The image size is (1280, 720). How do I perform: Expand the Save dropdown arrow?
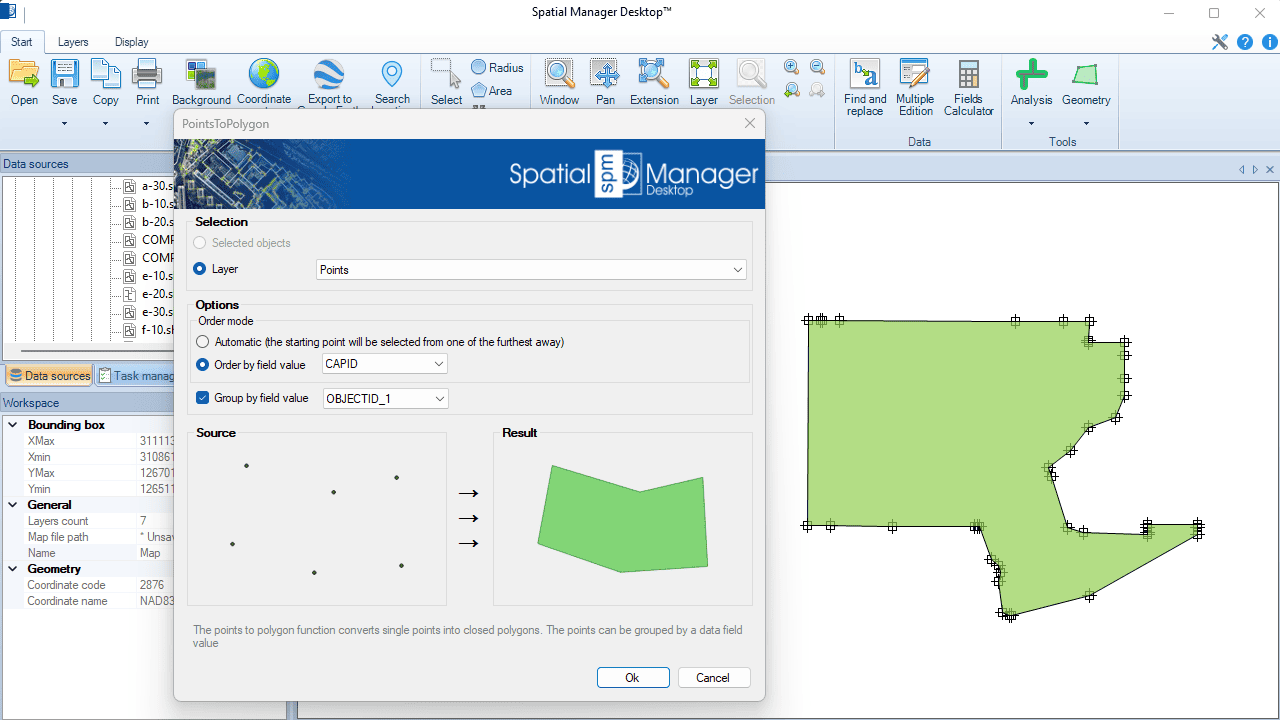pyautogui.click(x=65, y=124)
